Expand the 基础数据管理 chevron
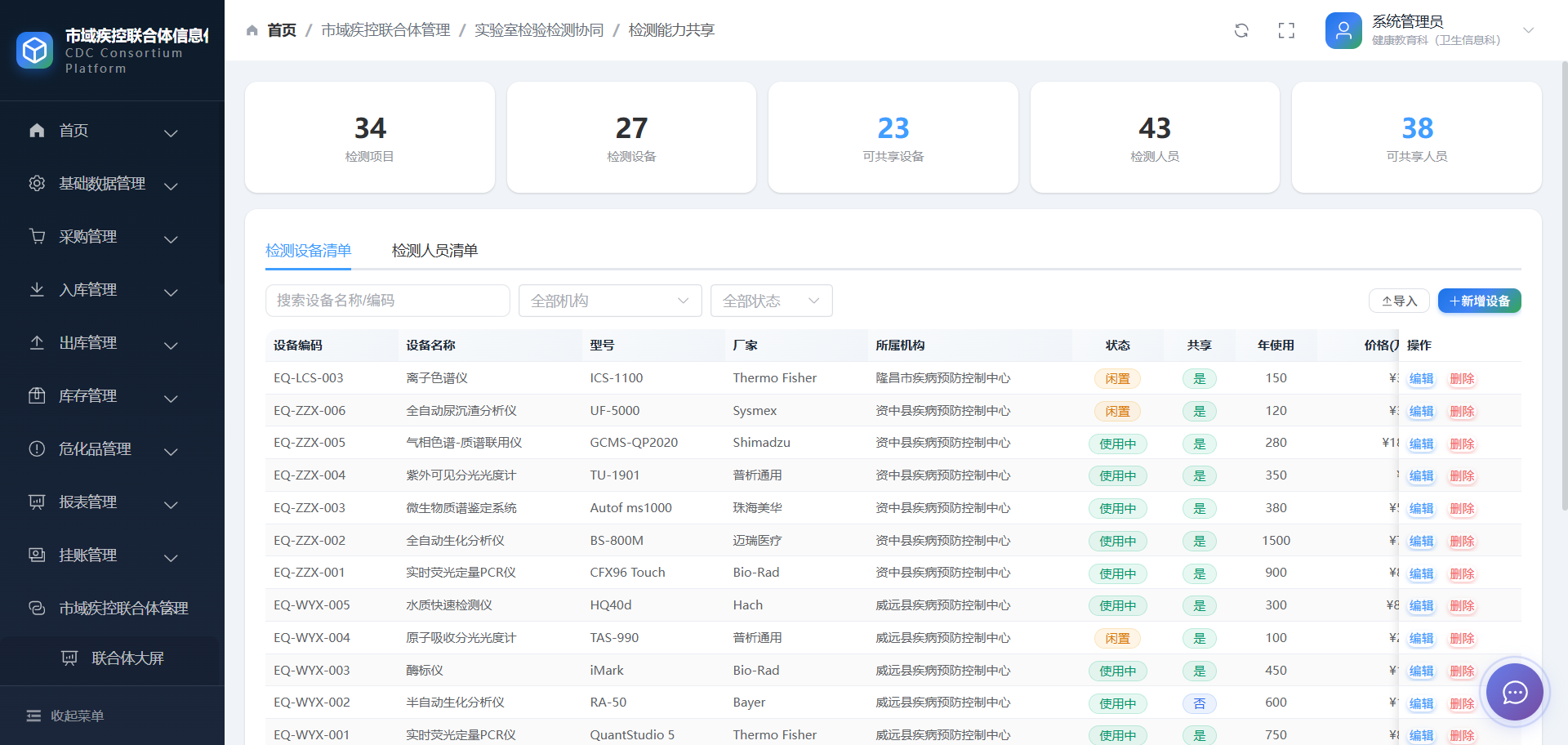This screenshot has width=1568, height=745. pyautogui.click(x=171, y=185)
